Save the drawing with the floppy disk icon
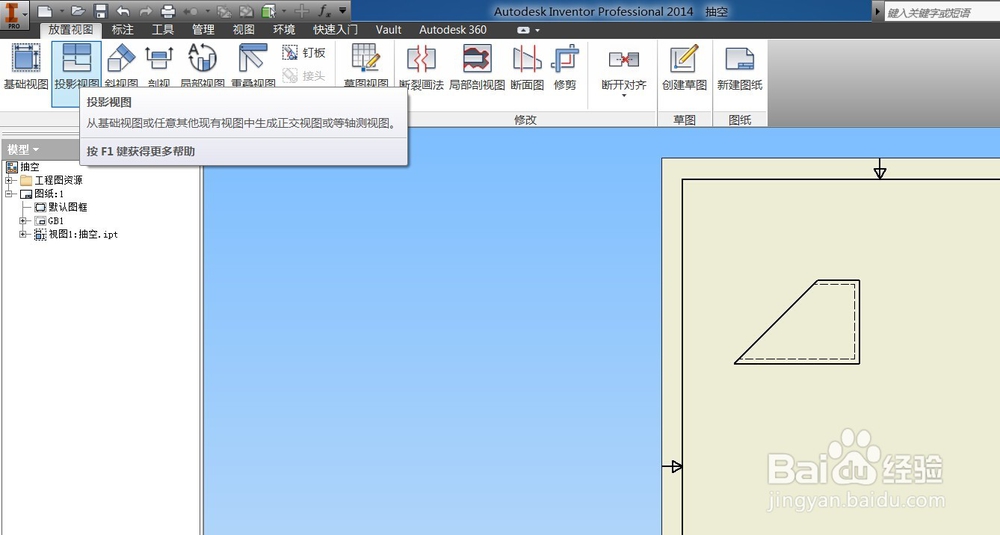The width and height of the screenshot is (1000, 535). [x=100, y=11]
